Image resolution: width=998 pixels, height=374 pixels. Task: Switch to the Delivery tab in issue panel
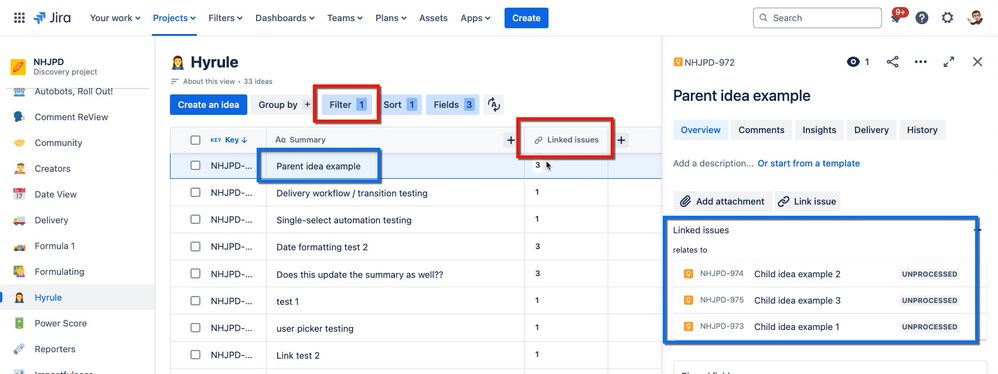pyautogui.click(x=871, y=130)
